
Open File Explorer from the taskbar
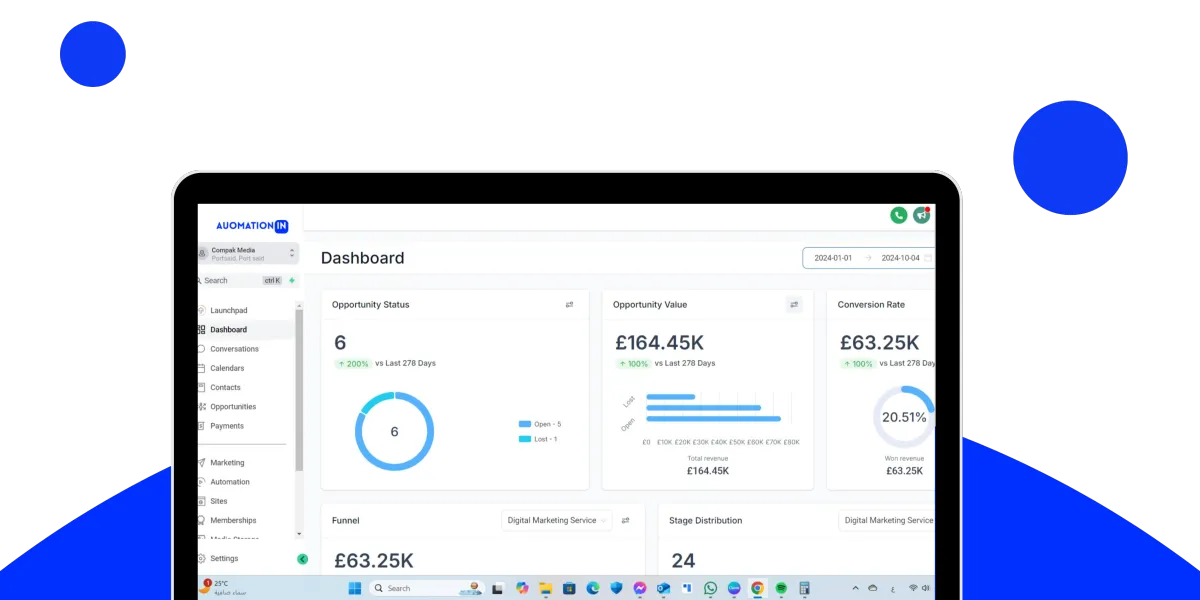pyautogui.click(x=546, y=588)
